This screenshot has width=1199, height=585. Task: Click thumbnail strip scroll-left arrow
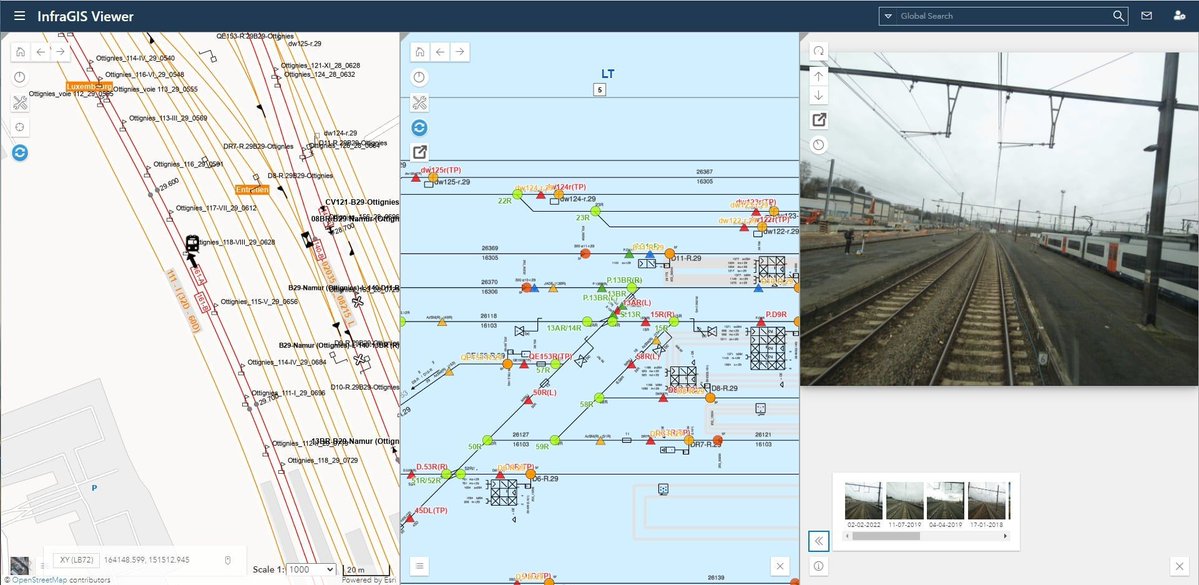(846, 537)
